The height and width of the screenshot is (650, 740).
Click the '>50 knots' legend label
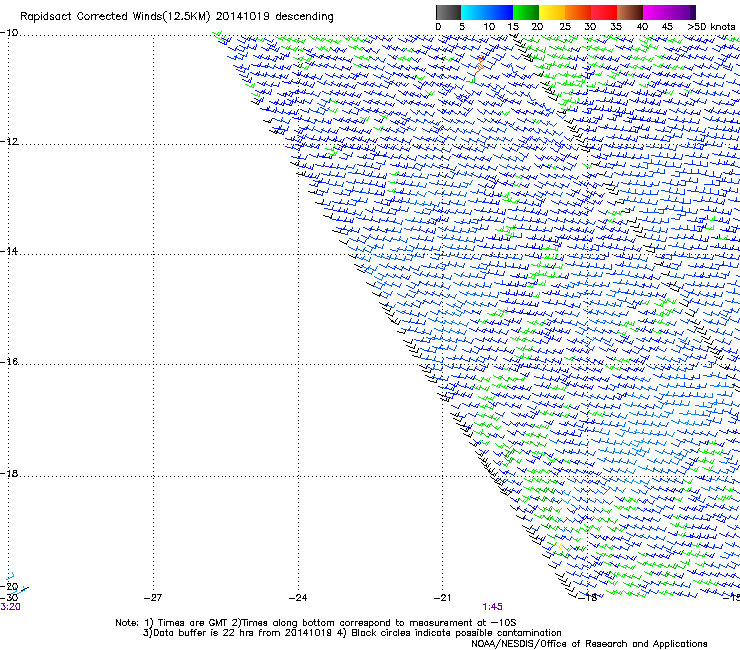point(711,27)
